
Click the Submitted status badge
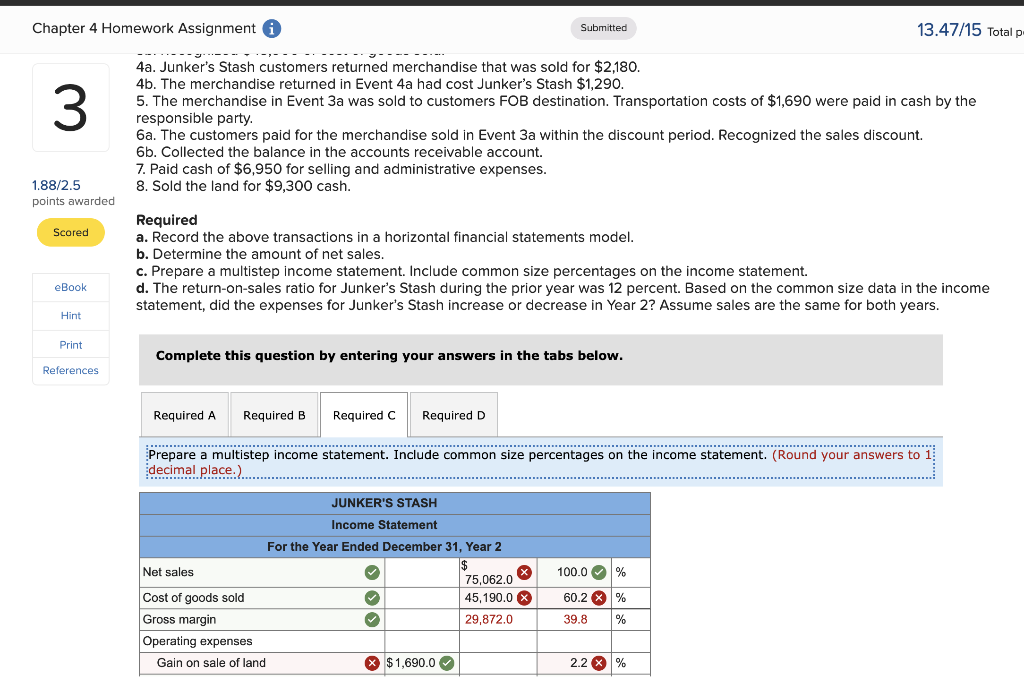(603, 28)
